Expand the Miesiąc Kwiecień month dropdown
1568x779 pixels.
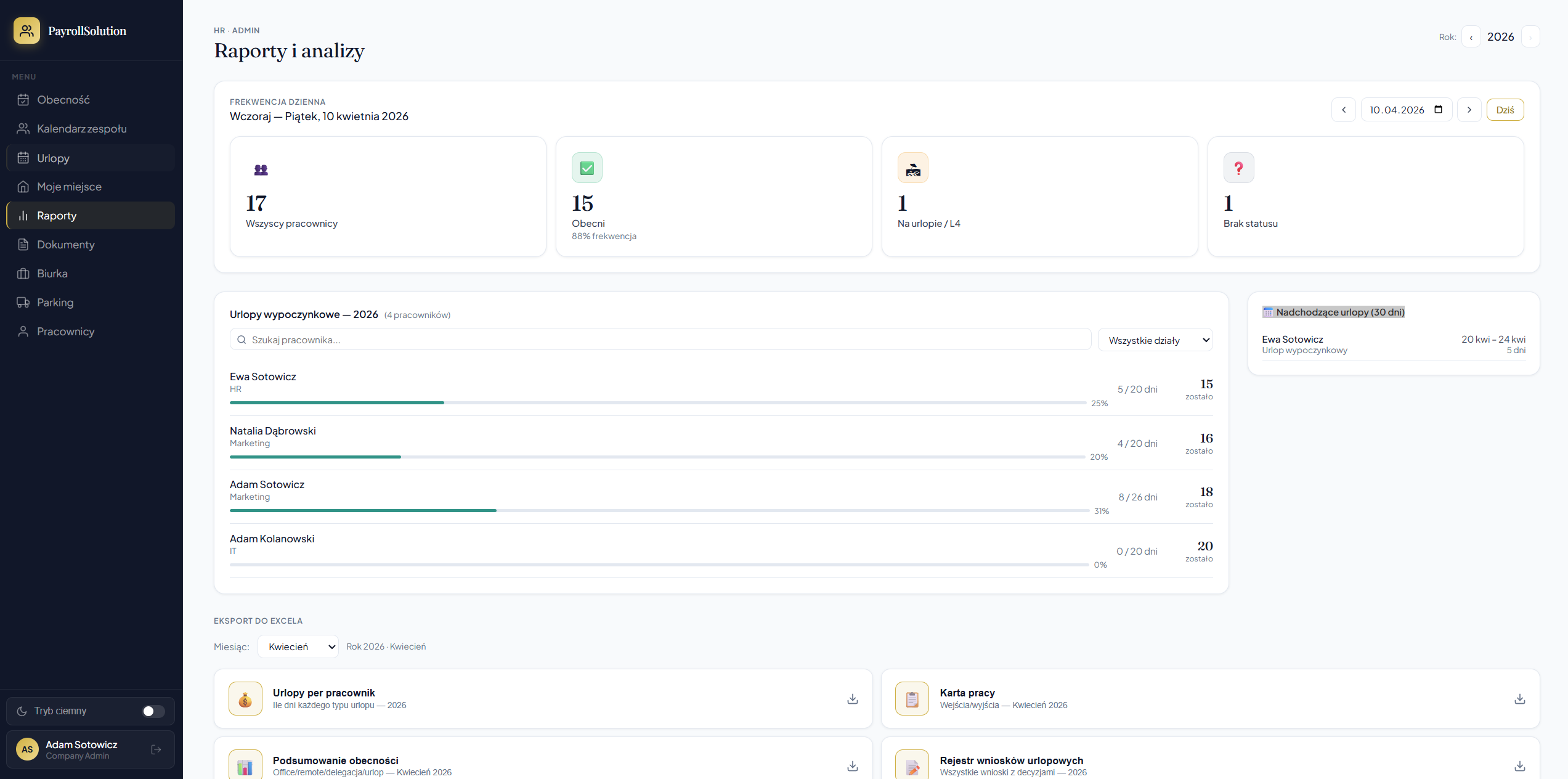(298, 646)
